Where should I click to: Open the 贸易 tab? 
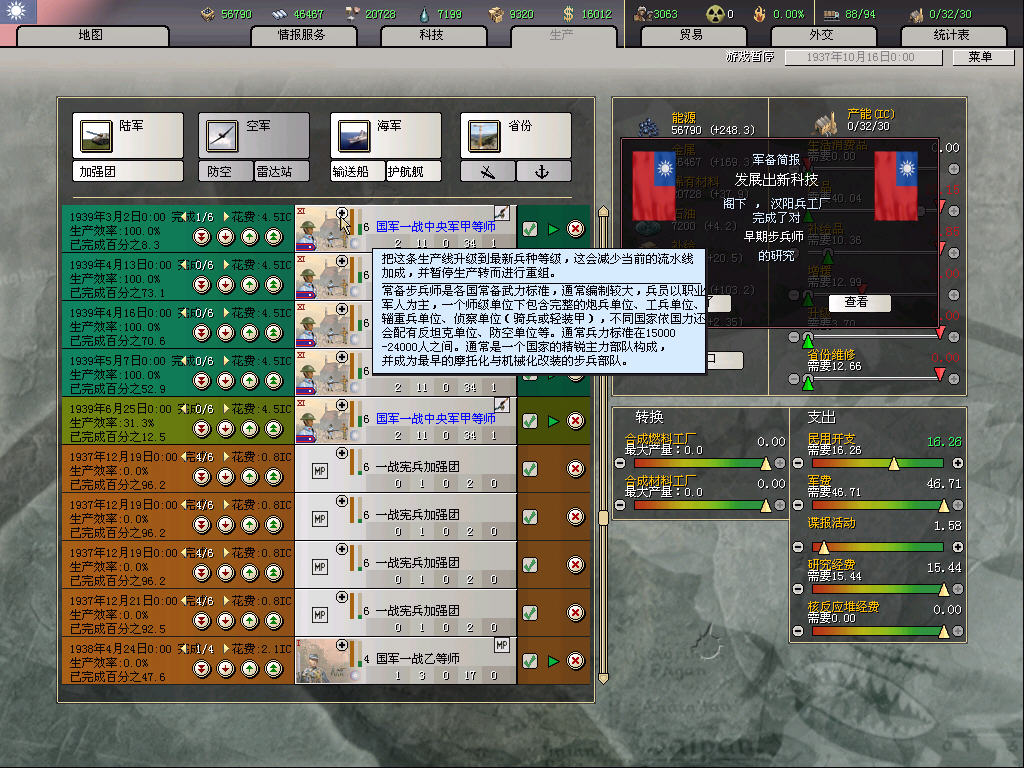(x=693, y=35)
